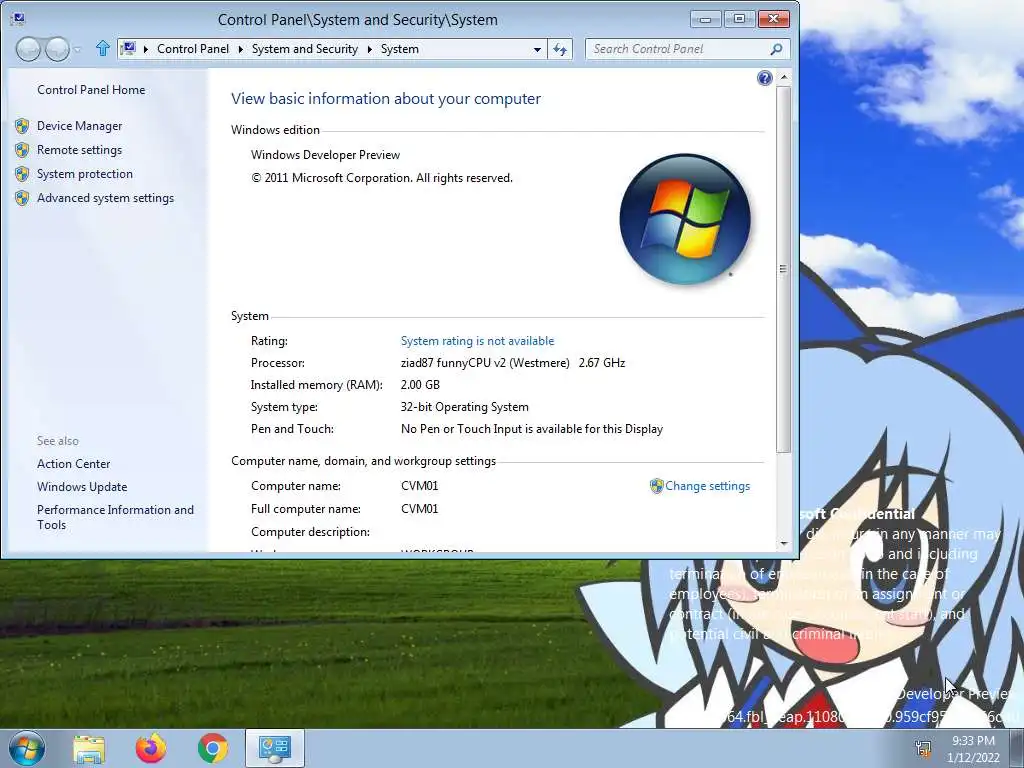Open Firefox from the taskbar
This screenshot has width=1024, height=768.
[x=151, y=748]
